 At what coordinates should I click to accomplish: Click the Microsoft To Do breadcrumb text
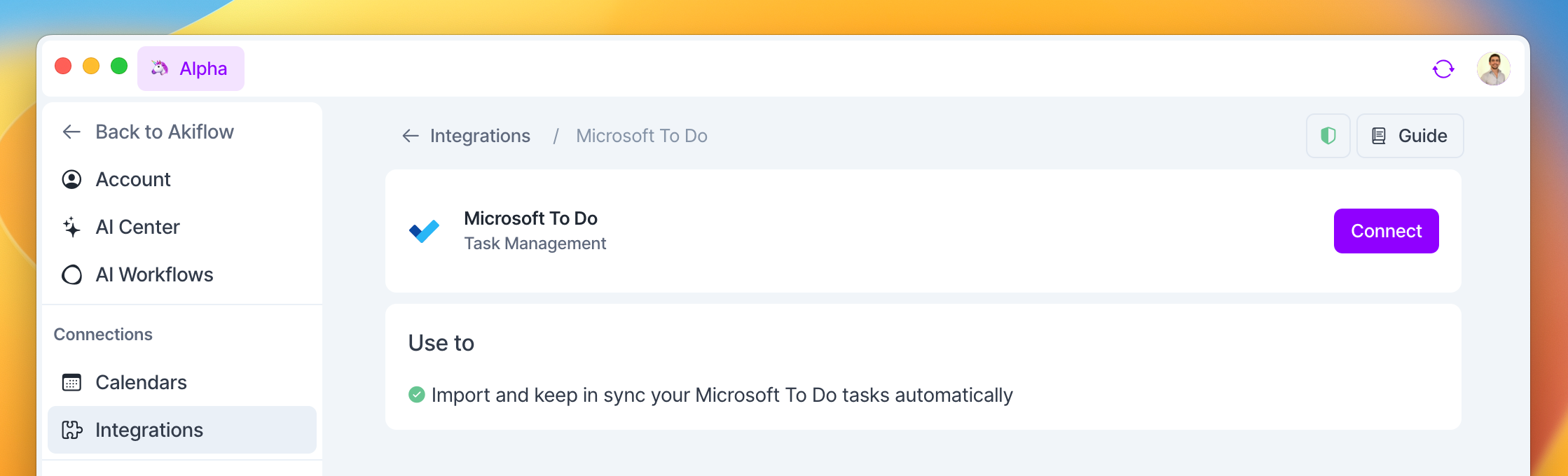coord(642,136)
